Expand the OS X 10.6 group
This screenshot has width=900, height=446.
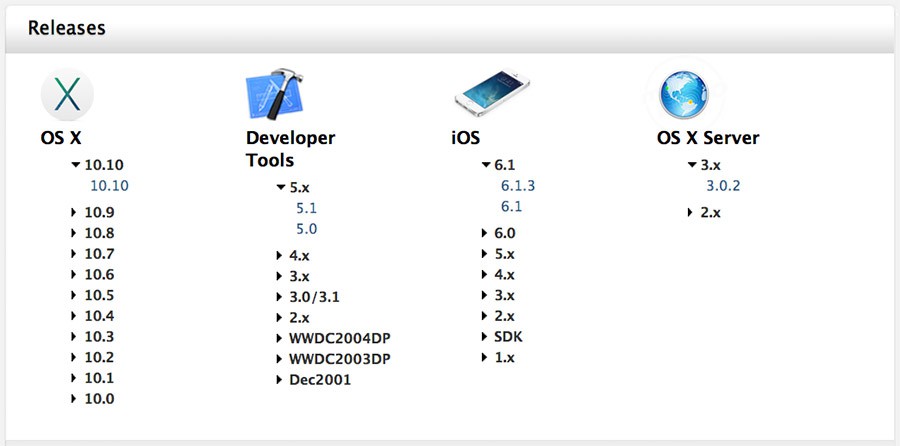click(73, 274)
